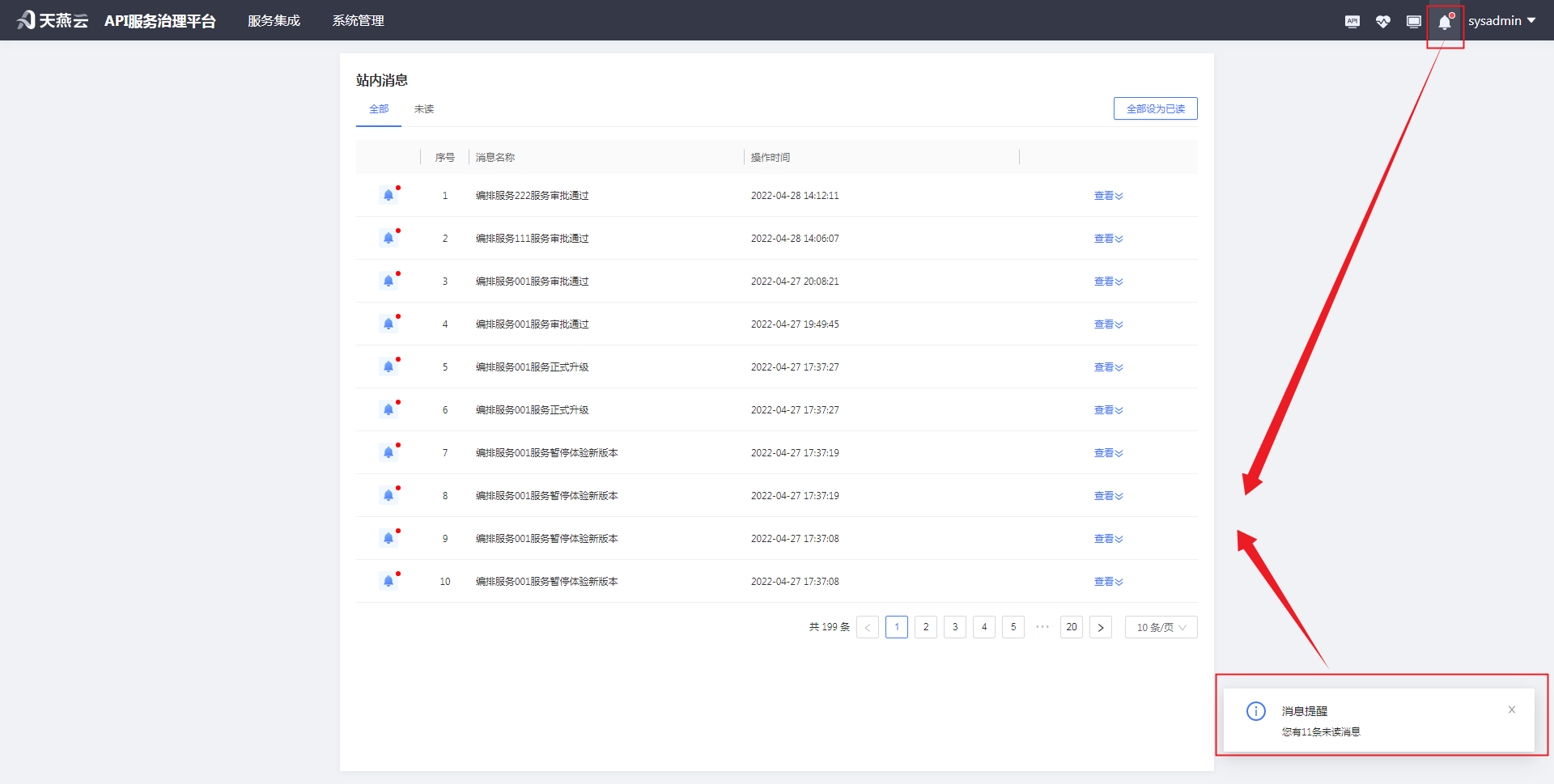1554x784 pixels.
Task: Click the bell icon on message row 10
Action: tap(388, 580)
